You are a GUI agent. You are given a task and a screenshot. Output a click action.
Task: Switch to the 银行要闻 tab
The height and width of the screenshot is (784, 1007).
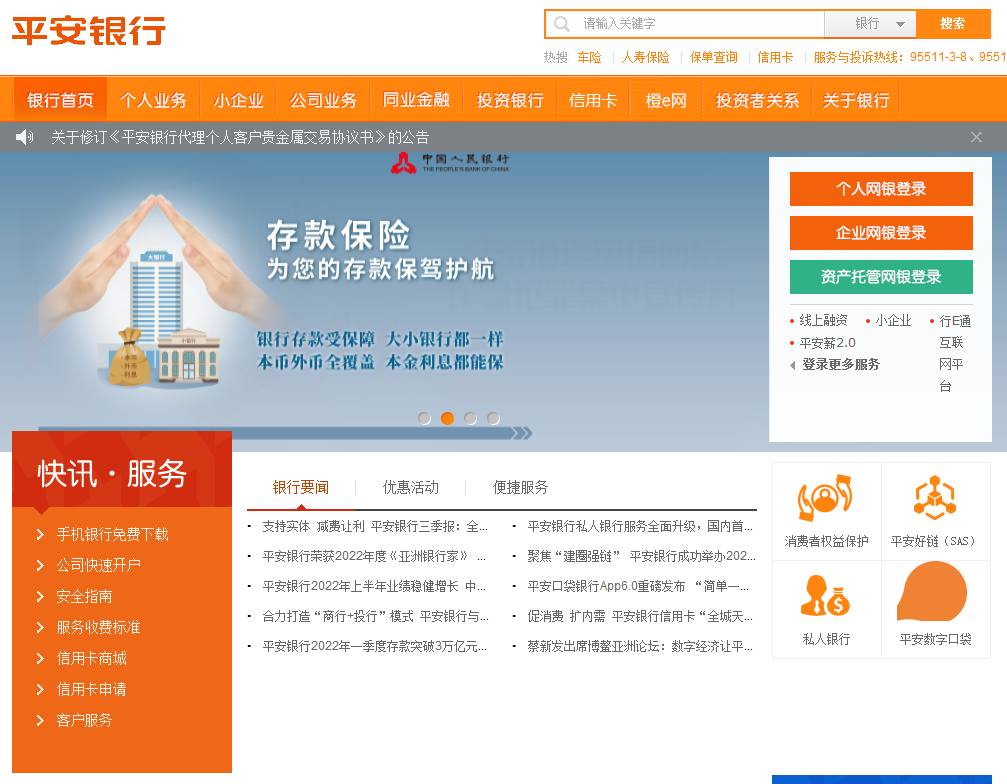301,487
